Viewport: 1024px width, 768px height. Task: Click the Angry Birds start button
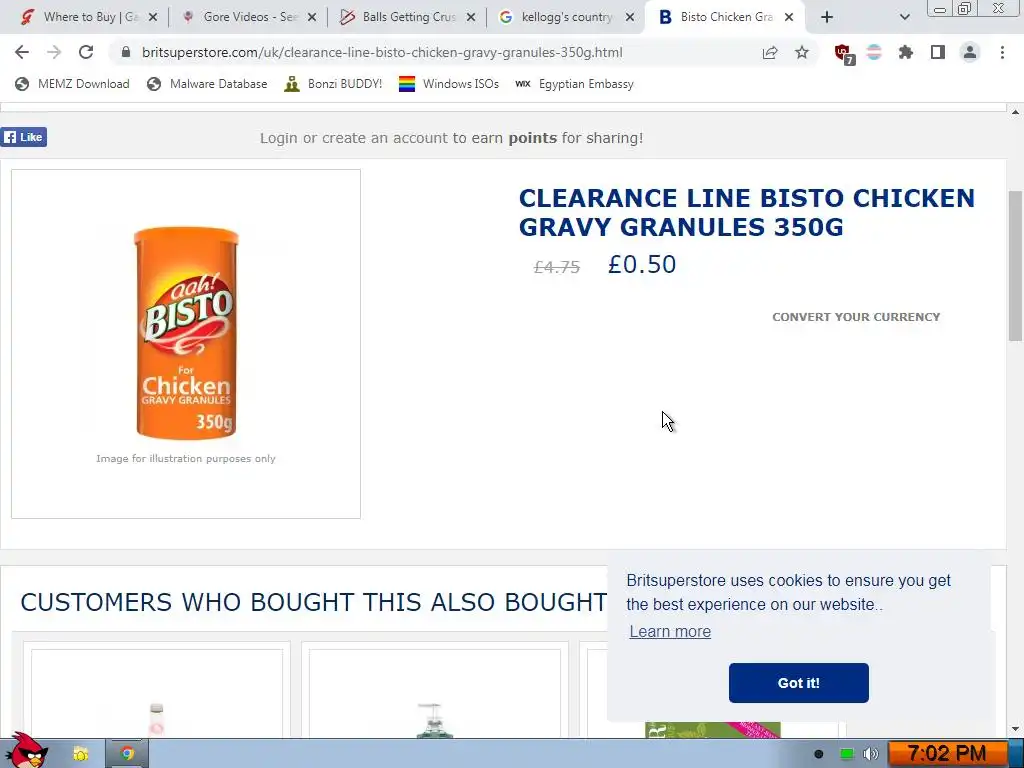pos(27,752)
